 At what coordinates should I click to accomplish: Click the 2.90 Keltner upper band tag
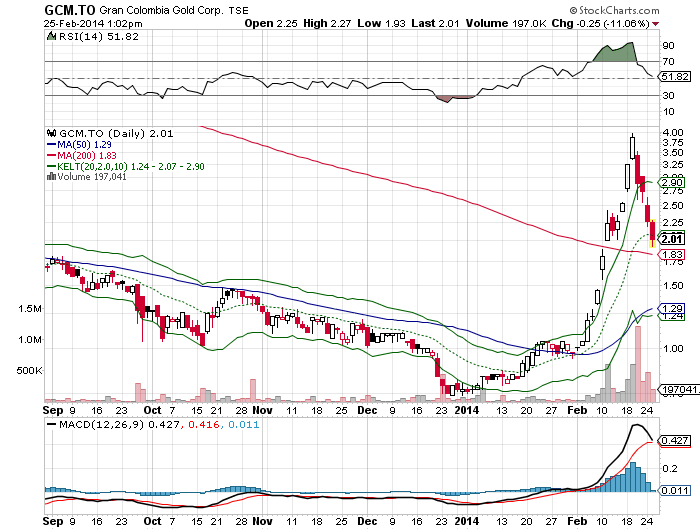[672, 182]
